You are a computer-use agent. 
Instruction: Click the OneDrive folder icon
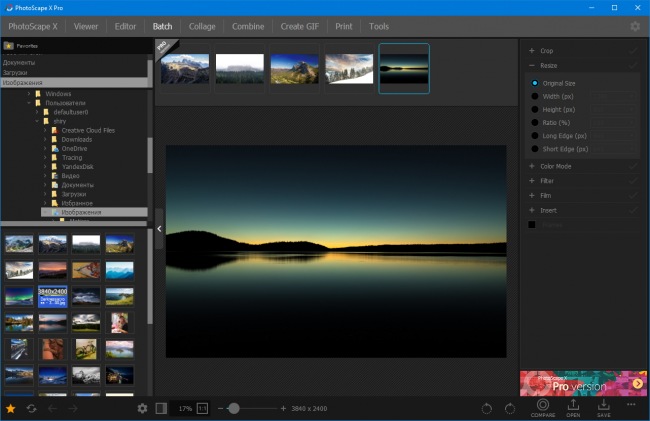(55, 148)
